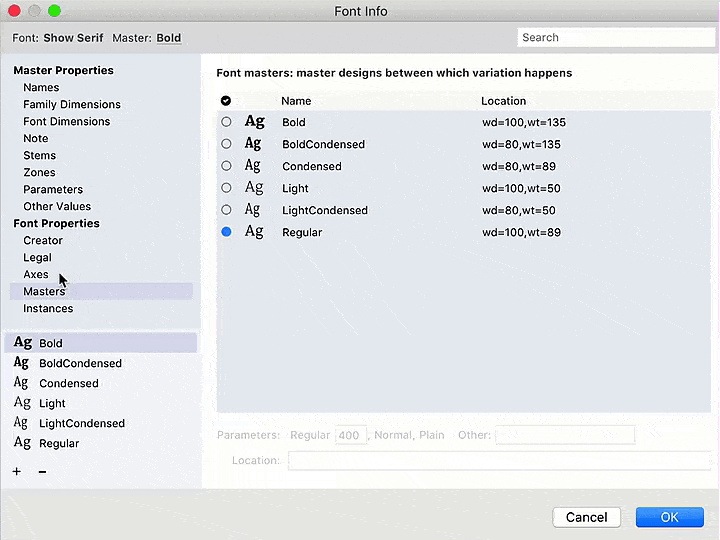Viewport: 720px width, 540px height.
Task: Select the Condensed master radio button
Action: [x=227, y=166]
